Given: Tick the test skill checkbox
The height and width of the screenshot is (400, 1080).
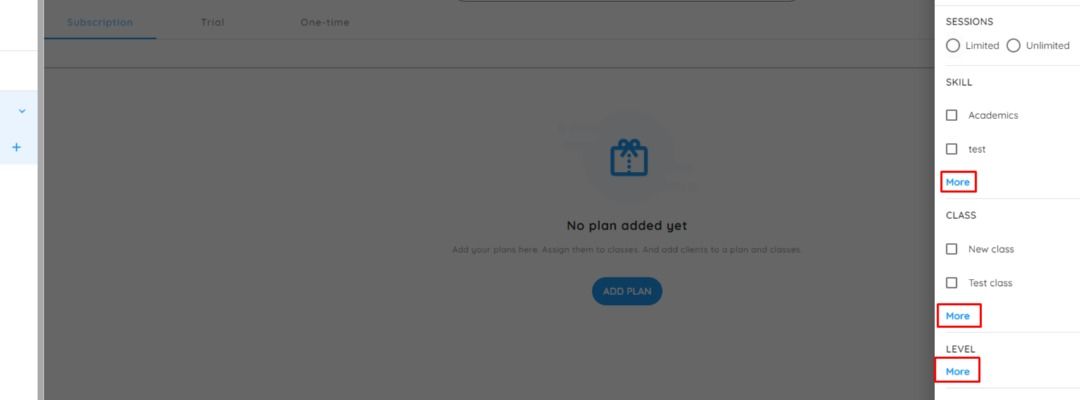Looking at the screenshot, I should coord(952,149).
